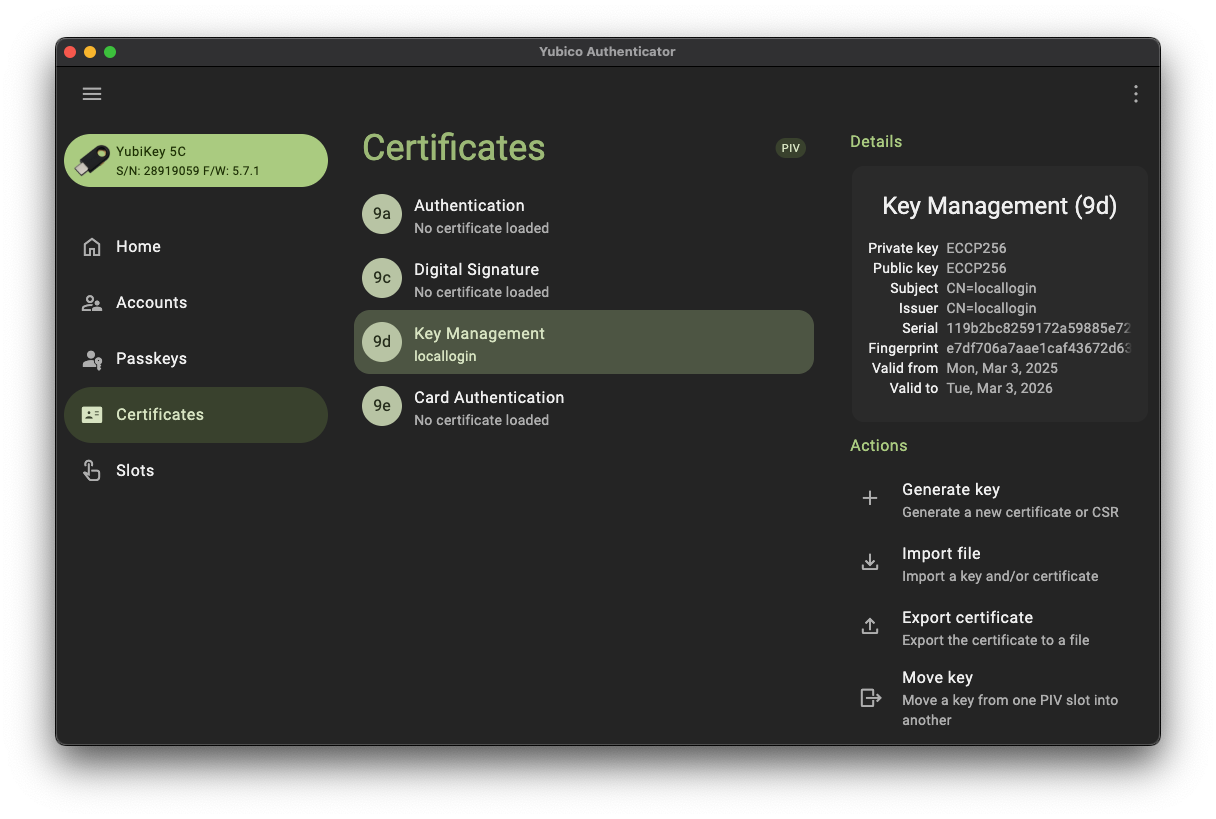Click the download icon for Import file
The image size is (1216, 819).
coord(870,562)
